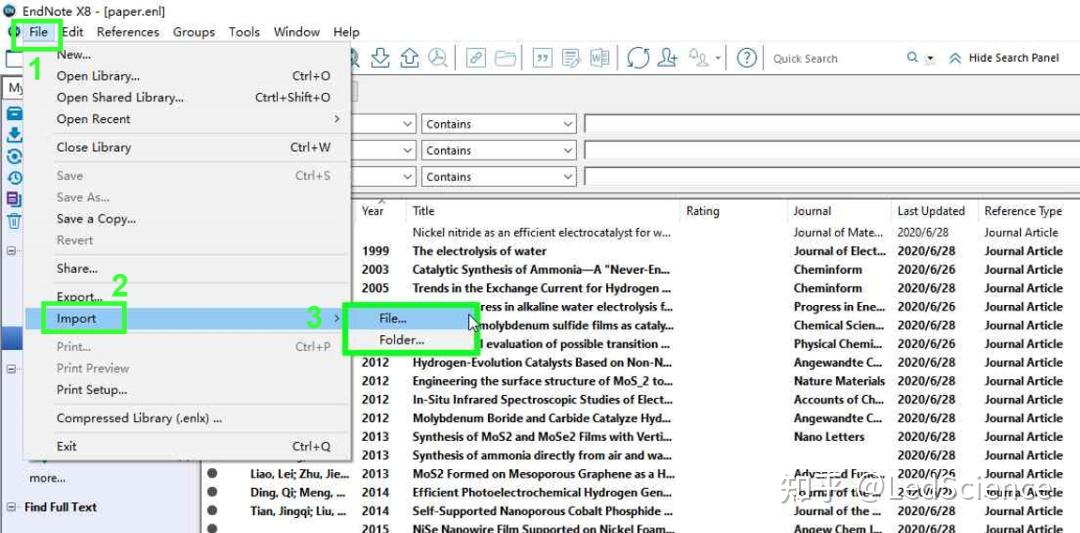Click the Recently Added clock sidebar icon
The width and height of the screenshot is (1080, 533).
coord(14,178)
